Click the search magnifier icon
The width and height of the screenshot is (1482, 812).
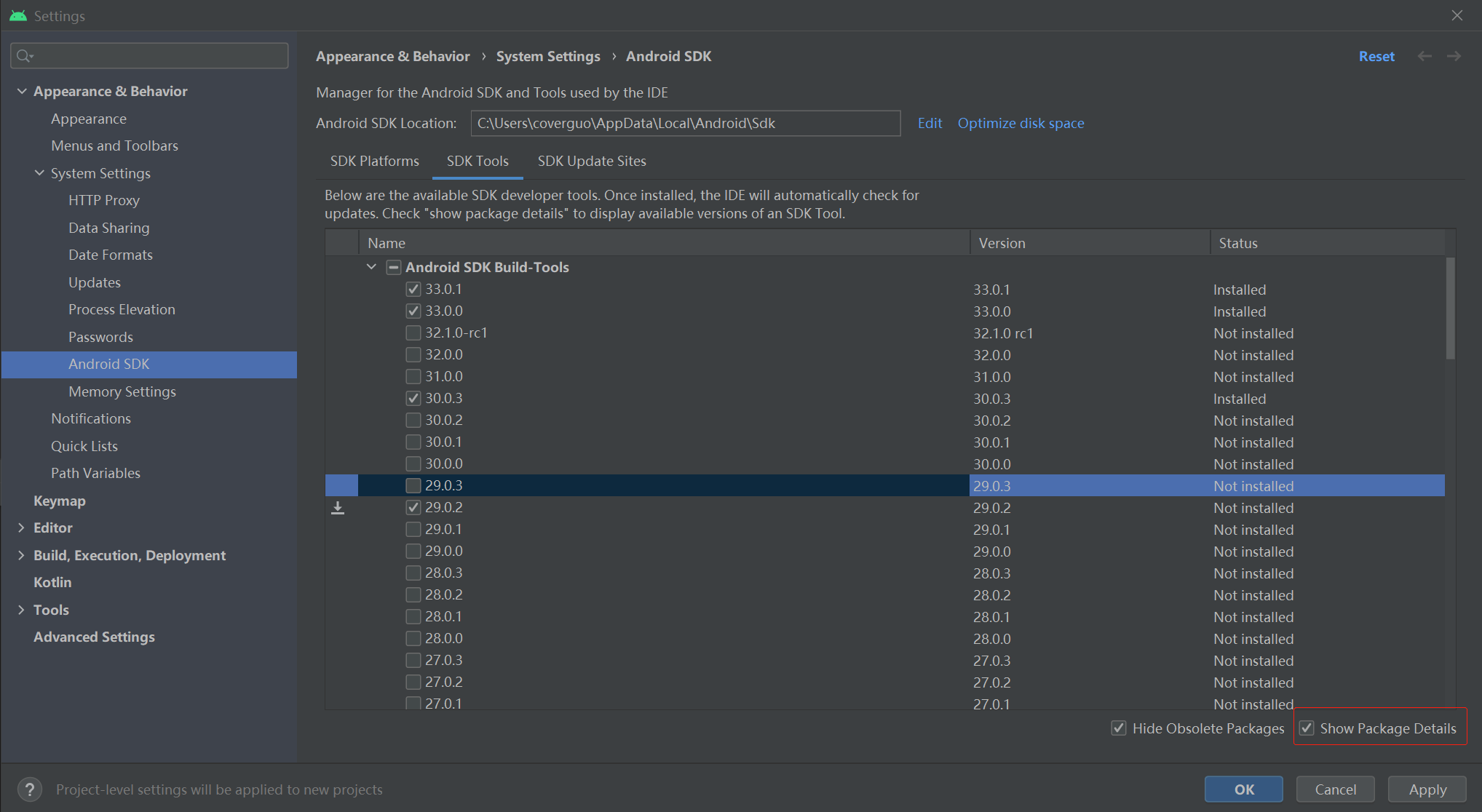24,56
